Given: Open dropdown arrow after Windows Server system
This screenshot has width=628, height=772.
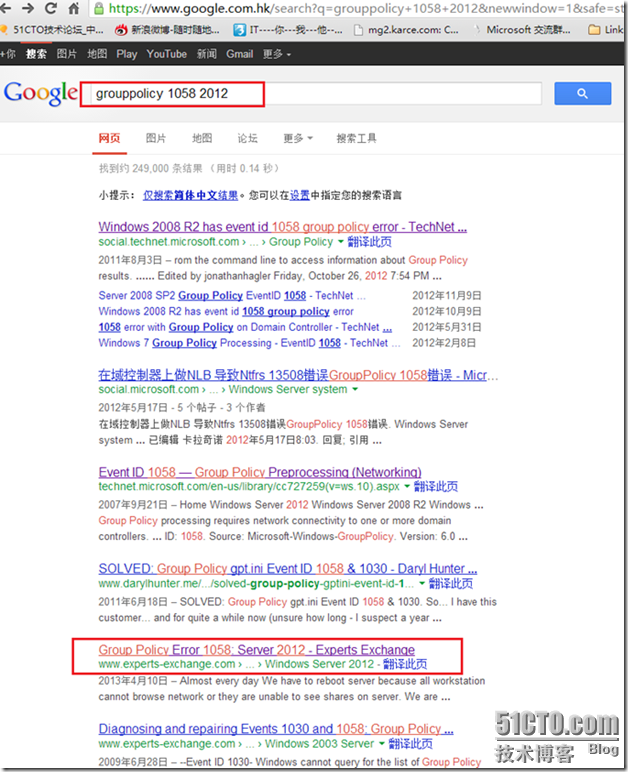Looking at the screenshot, I should [x=355, y=389].
